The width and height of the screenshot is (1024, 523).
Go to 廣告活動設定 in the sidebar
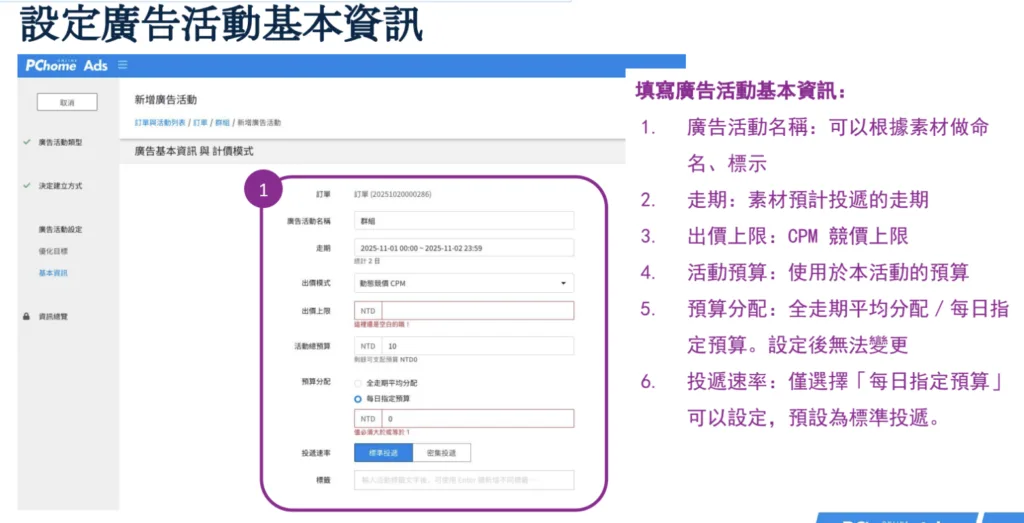60,229
